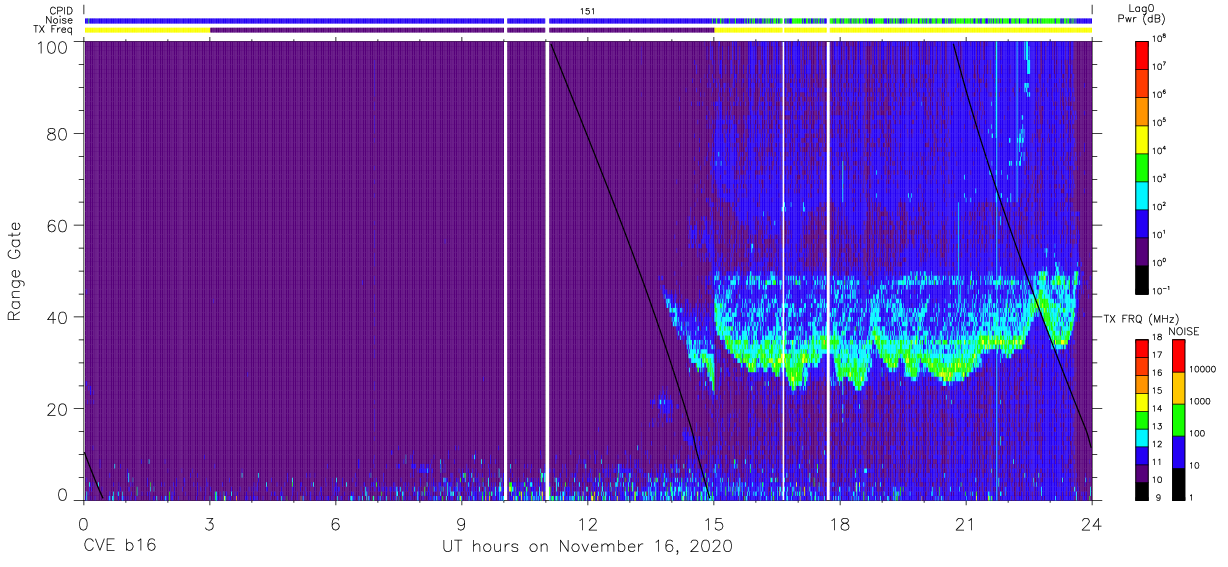This screenshot has height=567, width=1228.
Task: Click the '20' tick on Range Gate axis
Action: [x=58, y=409]
